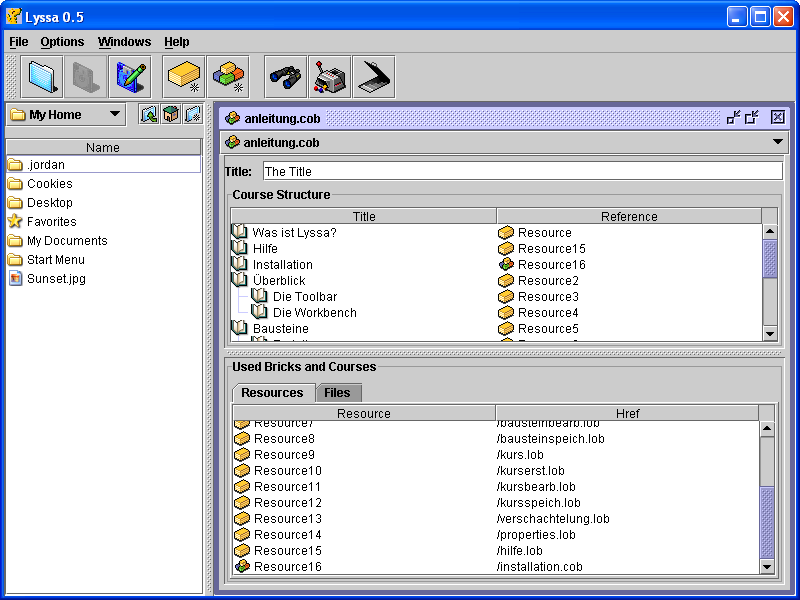Image resolution: width=800 pixels, height=600 pixels.
Task: Select the Hilfe course entry
Action: tap(265, 248)
